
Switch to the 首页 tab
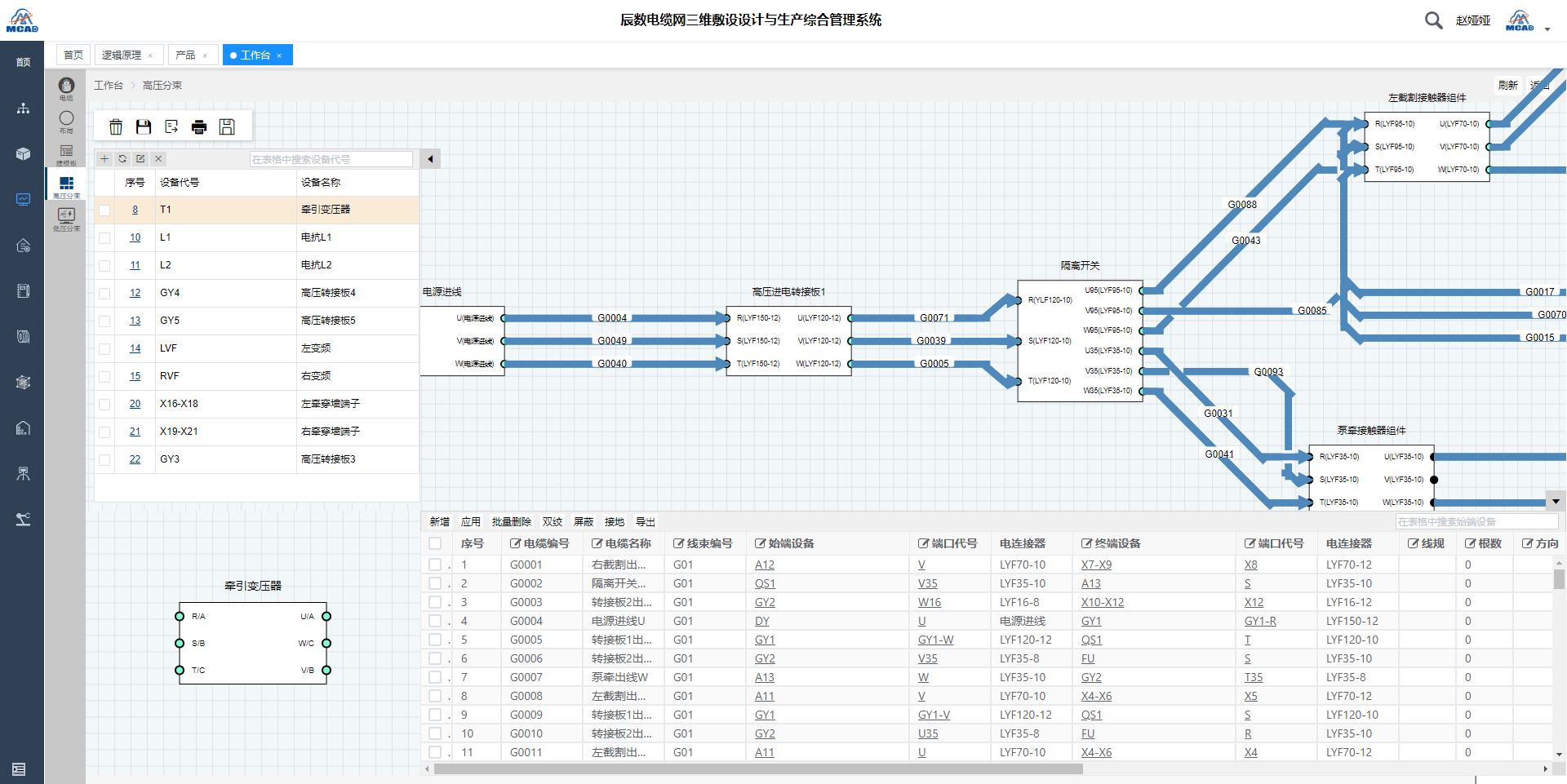coord(73,55)
